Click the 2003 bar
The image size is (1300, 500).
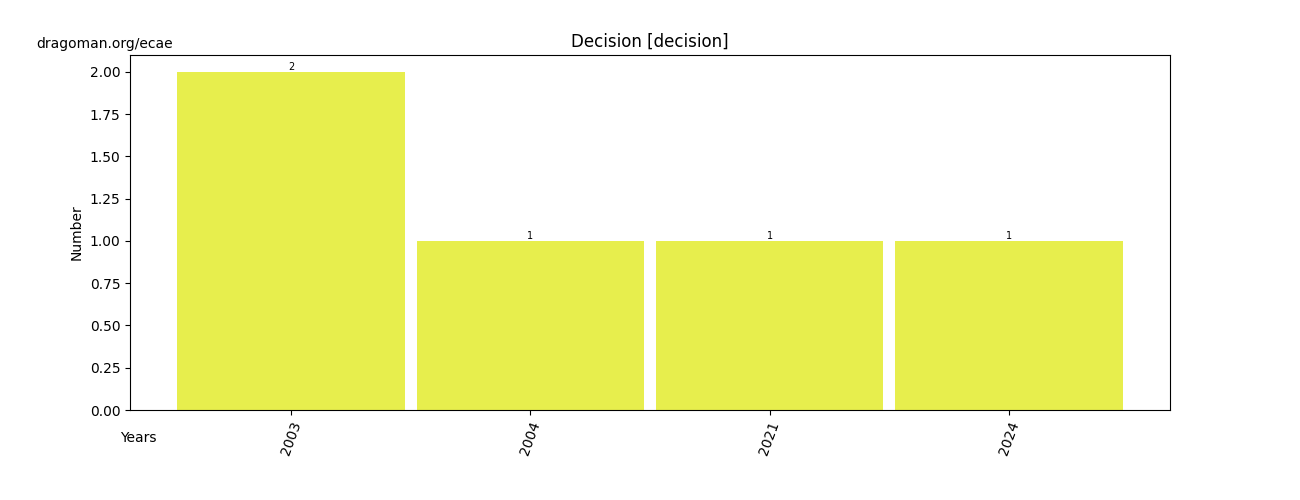tap(291, 241)
